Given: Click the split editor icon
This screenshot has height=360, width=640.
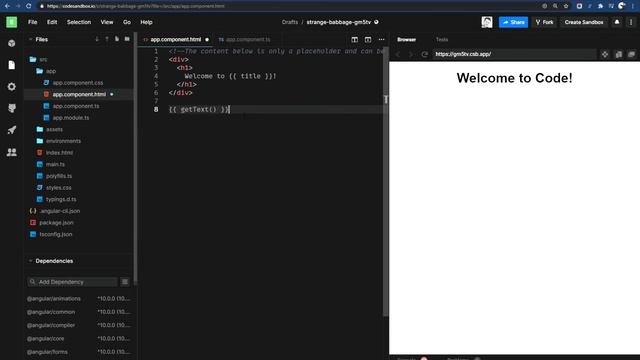Looking at the screenshot, I should pos(354,40).
